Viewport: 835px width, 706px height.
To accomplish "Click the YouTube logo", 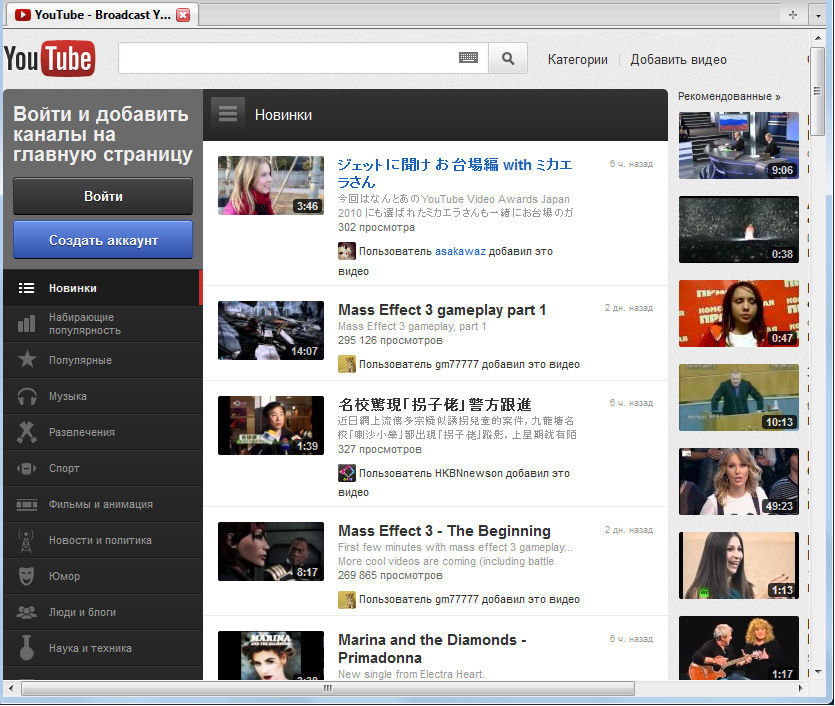I will click(x=49, y=59).
